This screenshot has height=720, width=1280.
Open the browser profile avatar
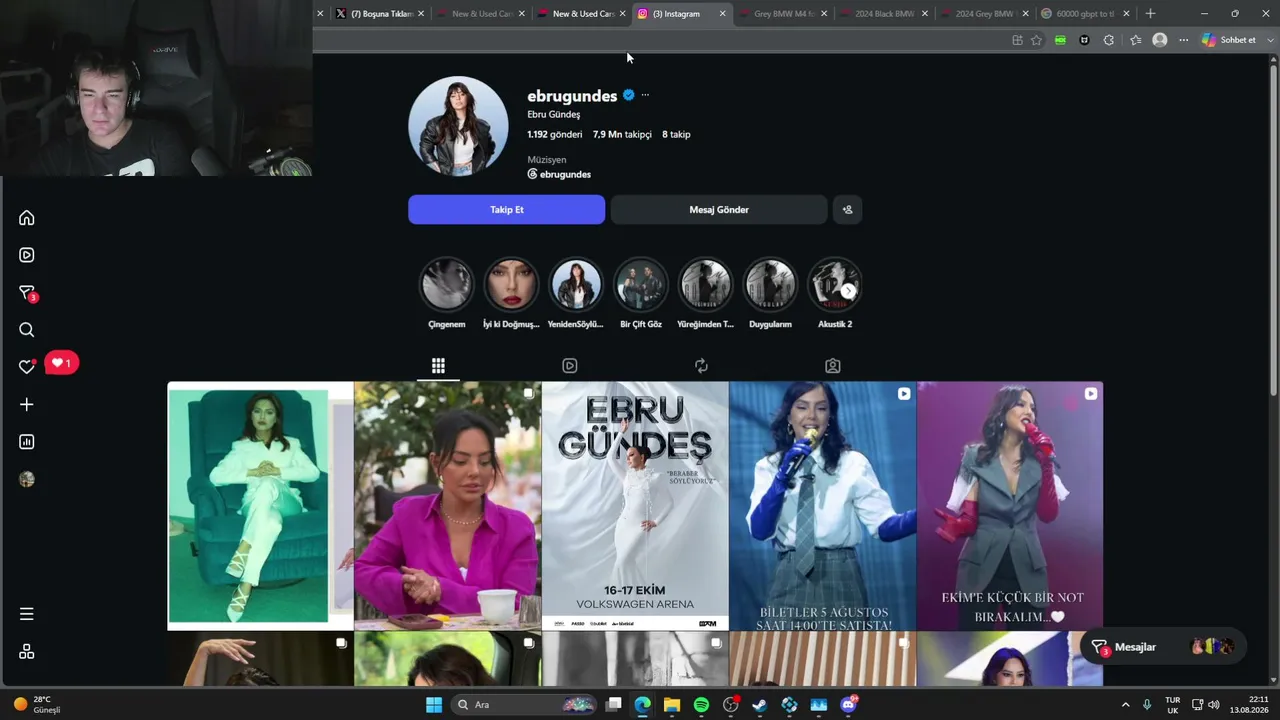(x=1160, y=40)
